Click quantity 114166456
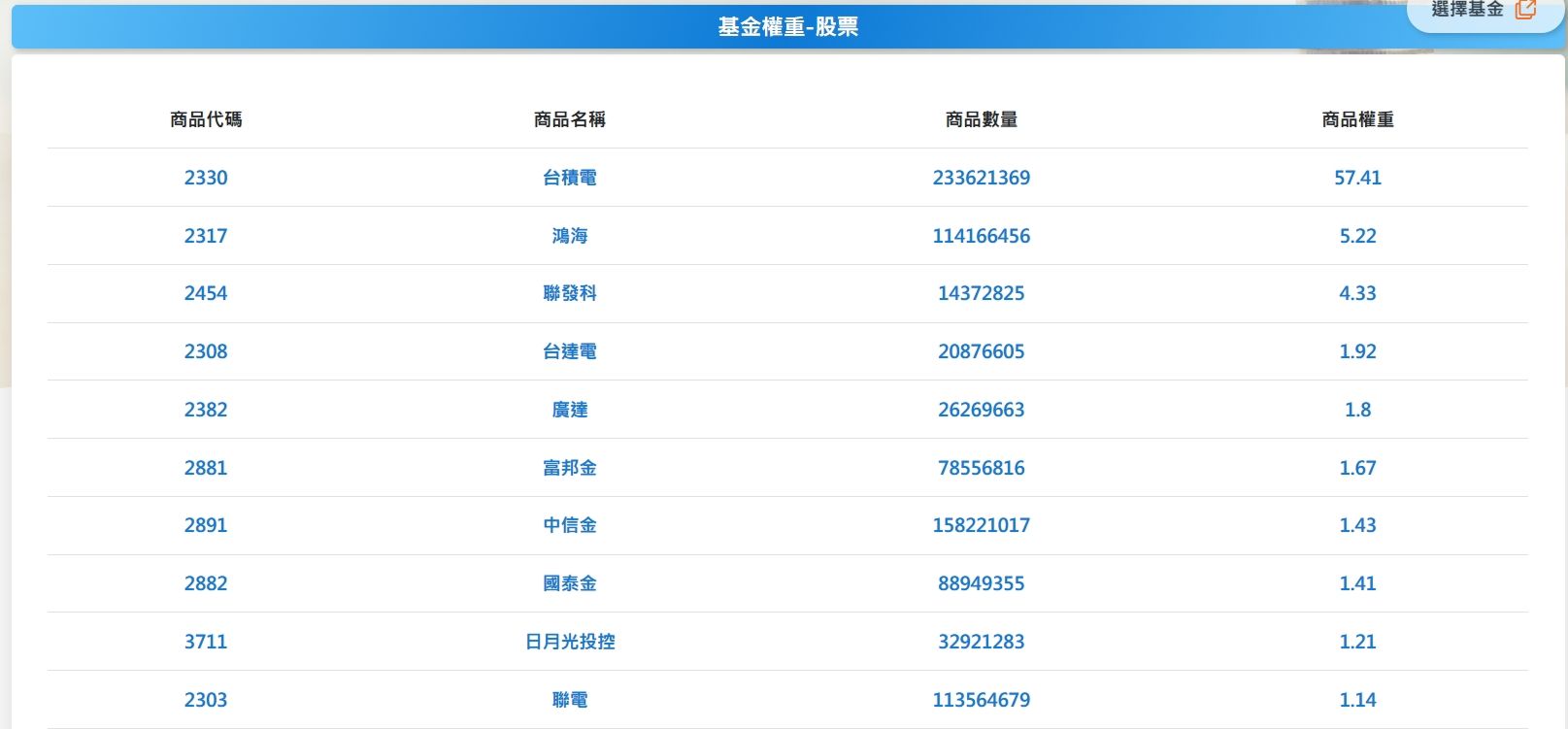This screenshot has height=729, width=1568. tap(982, 236)
